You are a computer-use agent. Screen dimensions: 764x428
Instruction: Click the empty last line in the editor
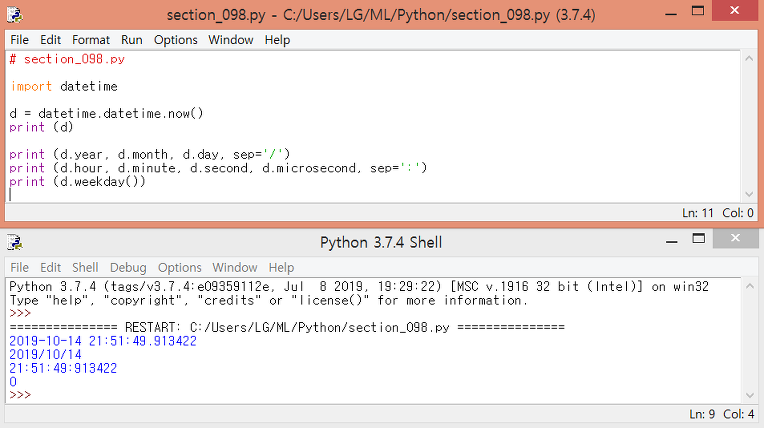tap(373, 195)
